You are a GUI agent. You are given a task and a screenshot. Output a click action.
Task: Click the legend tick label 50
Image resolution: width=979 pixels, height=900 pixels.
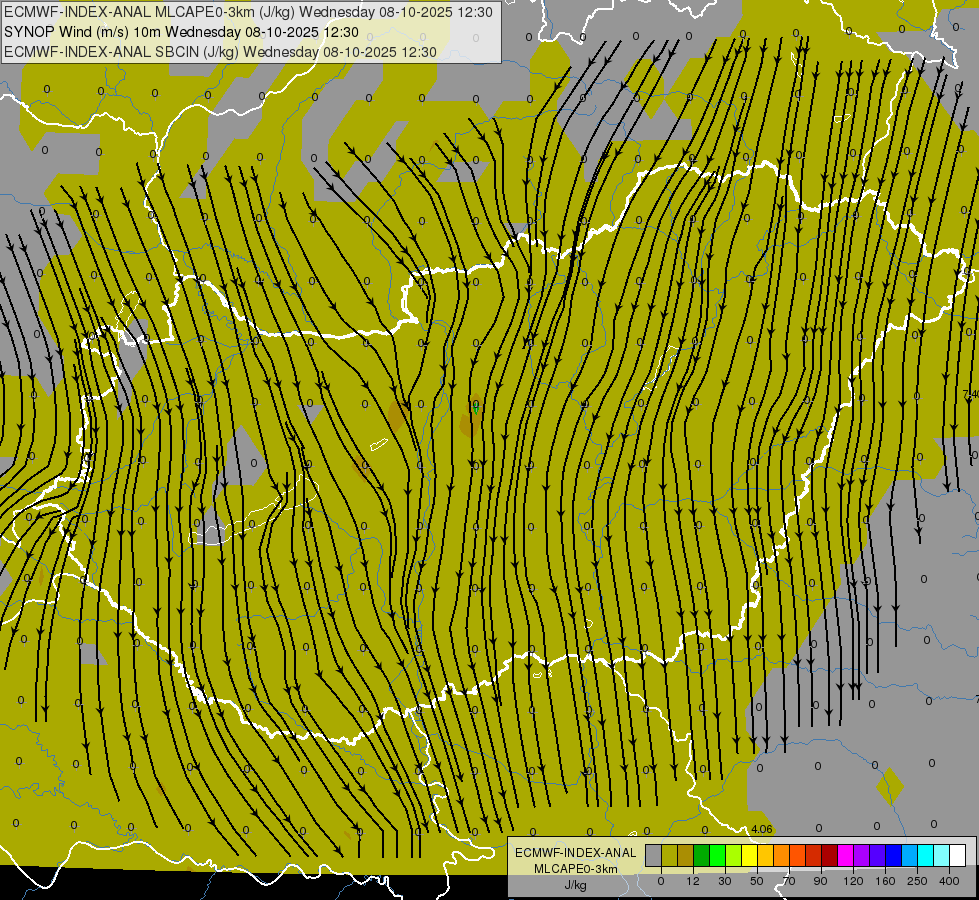(757, 881)
